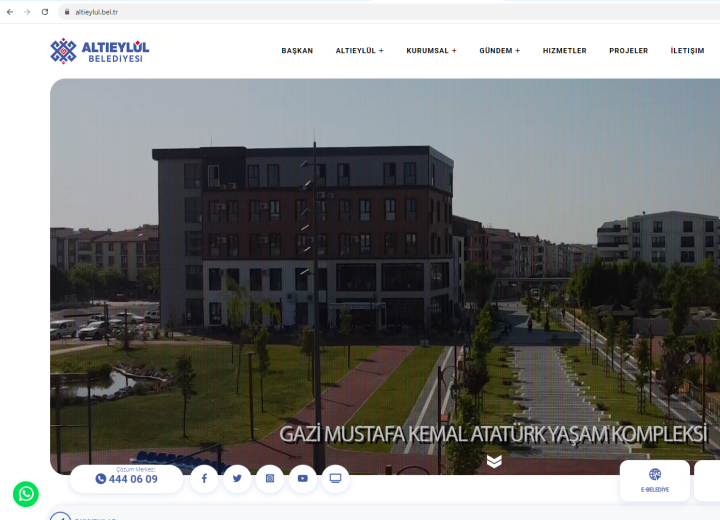Expand the GÜNDEM + menu

(499, 51)
